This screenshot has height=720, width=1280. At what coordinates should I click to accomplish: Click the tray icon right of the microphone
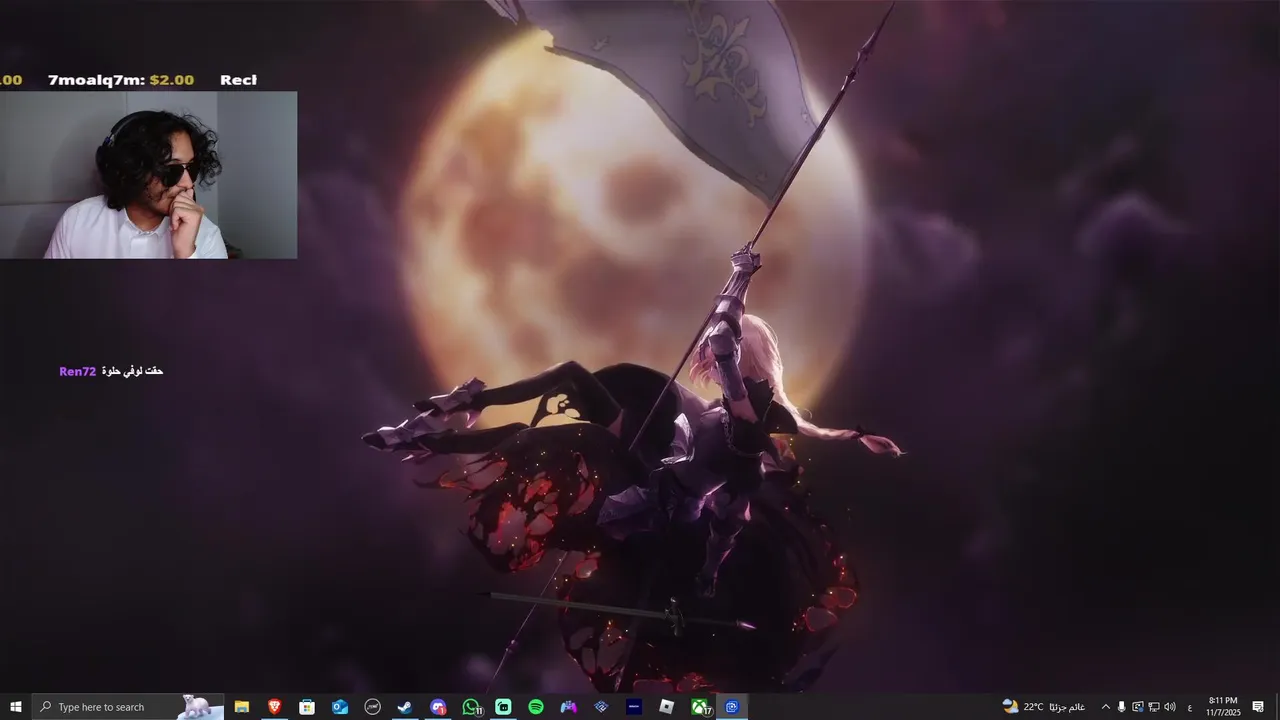[x=1137, y=707]
